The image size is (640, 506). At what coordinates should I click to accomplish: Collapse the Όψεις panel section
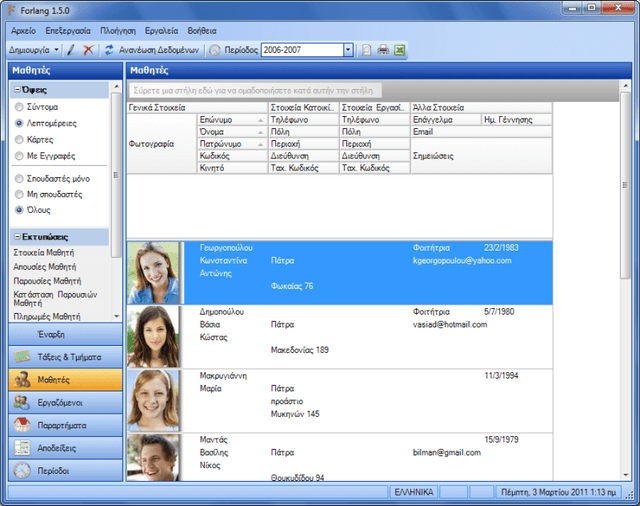click(17, 89)
